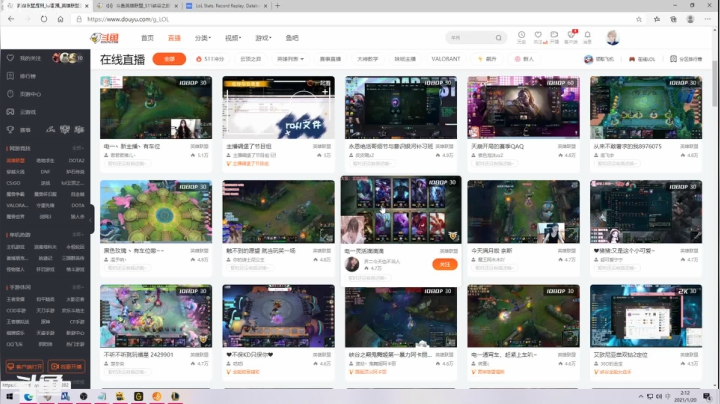Open the 2K-quality stream thumbnail in bottom row

(646, 316)
